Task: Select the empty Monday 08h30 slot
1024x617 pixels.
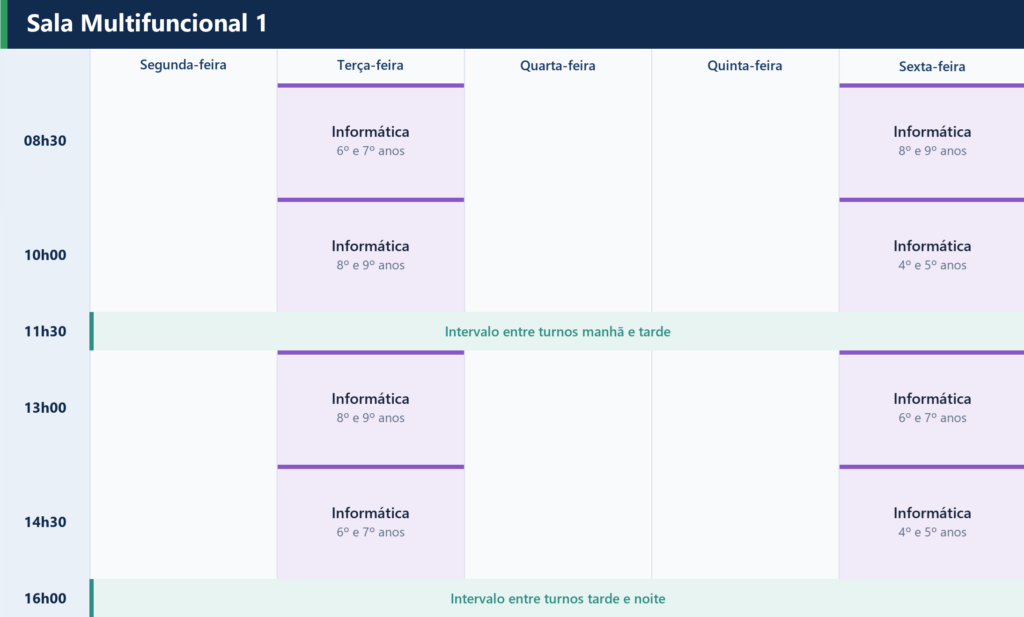Action: click(x=184, y=140)
